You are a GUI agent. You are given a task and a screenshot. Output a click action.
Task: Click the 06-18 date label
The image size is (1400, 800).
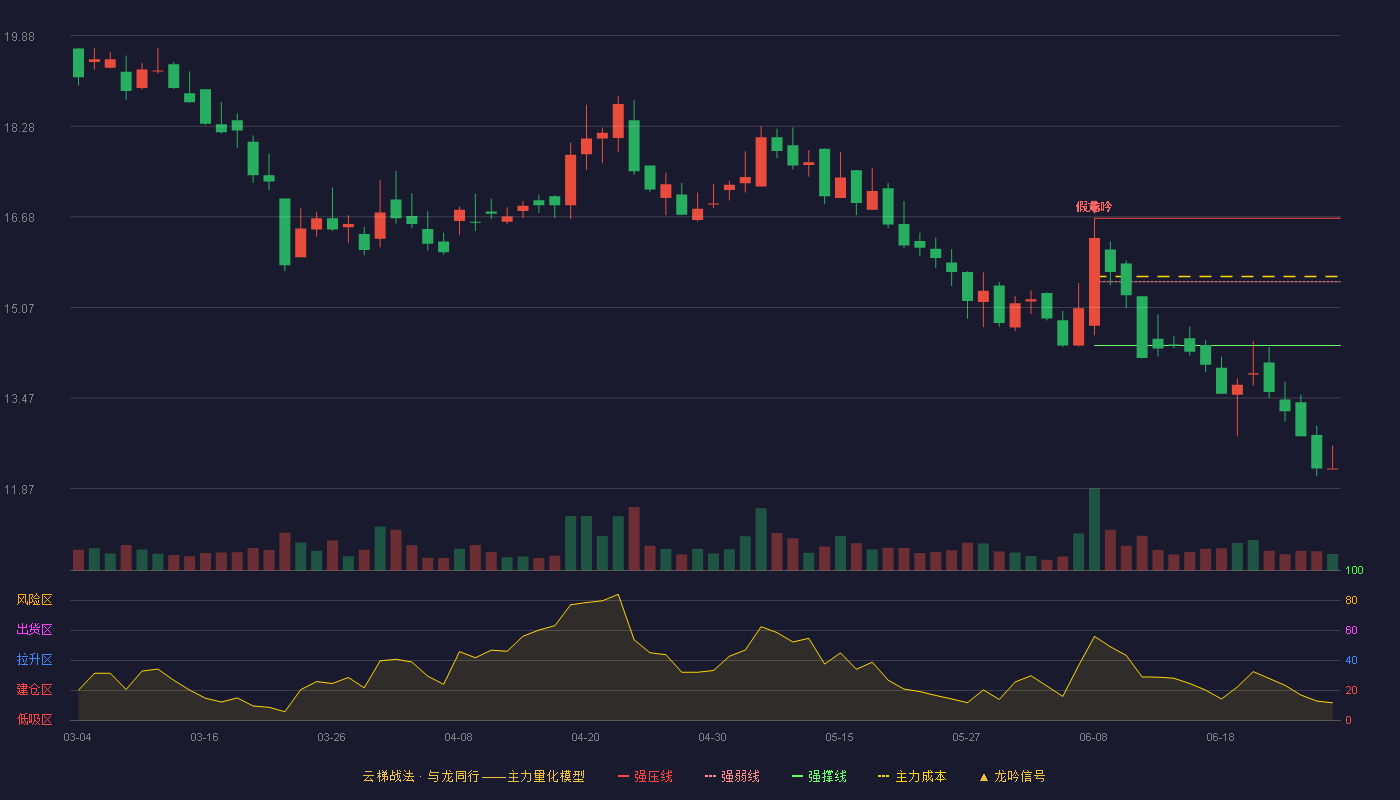(x=1220, y=737)
